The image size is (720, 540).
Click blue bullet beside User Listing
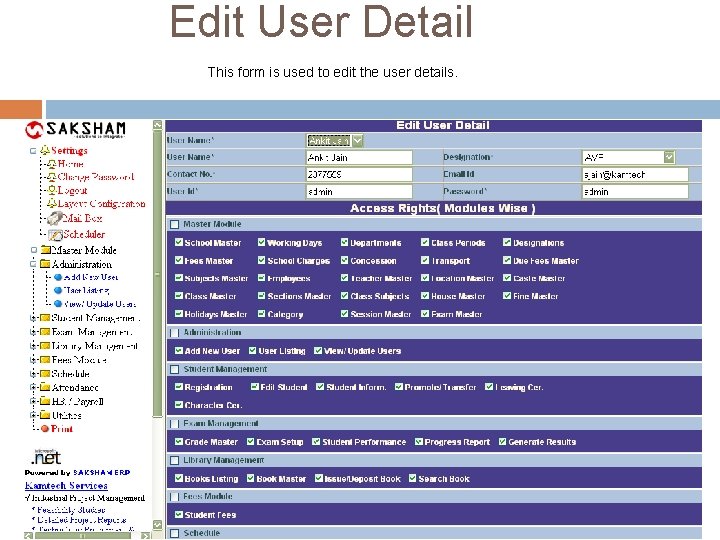click(x=58, y=290)
